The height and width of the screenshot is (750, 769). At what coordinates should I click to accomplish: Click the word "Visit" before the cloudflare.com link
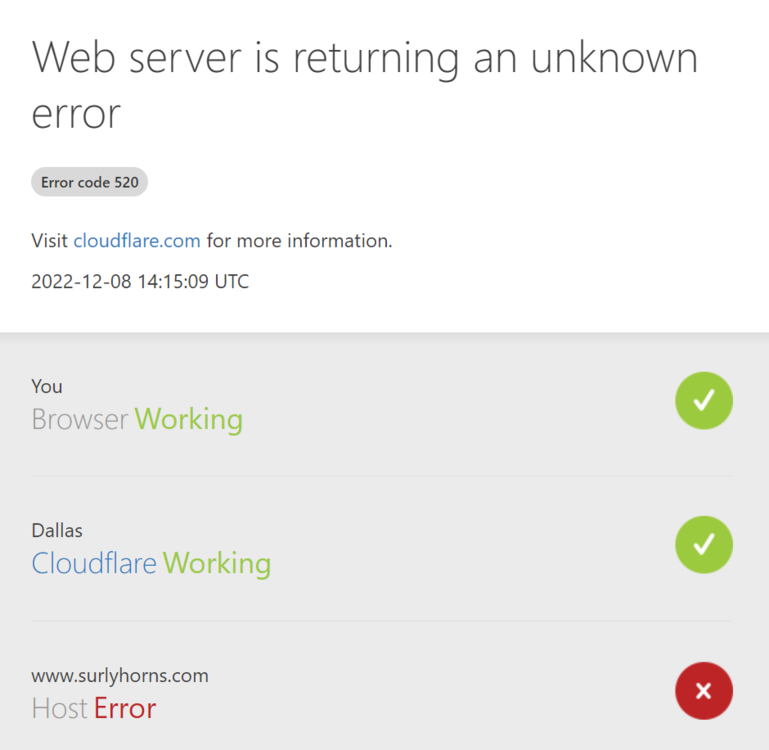click(x=50, y=241)
